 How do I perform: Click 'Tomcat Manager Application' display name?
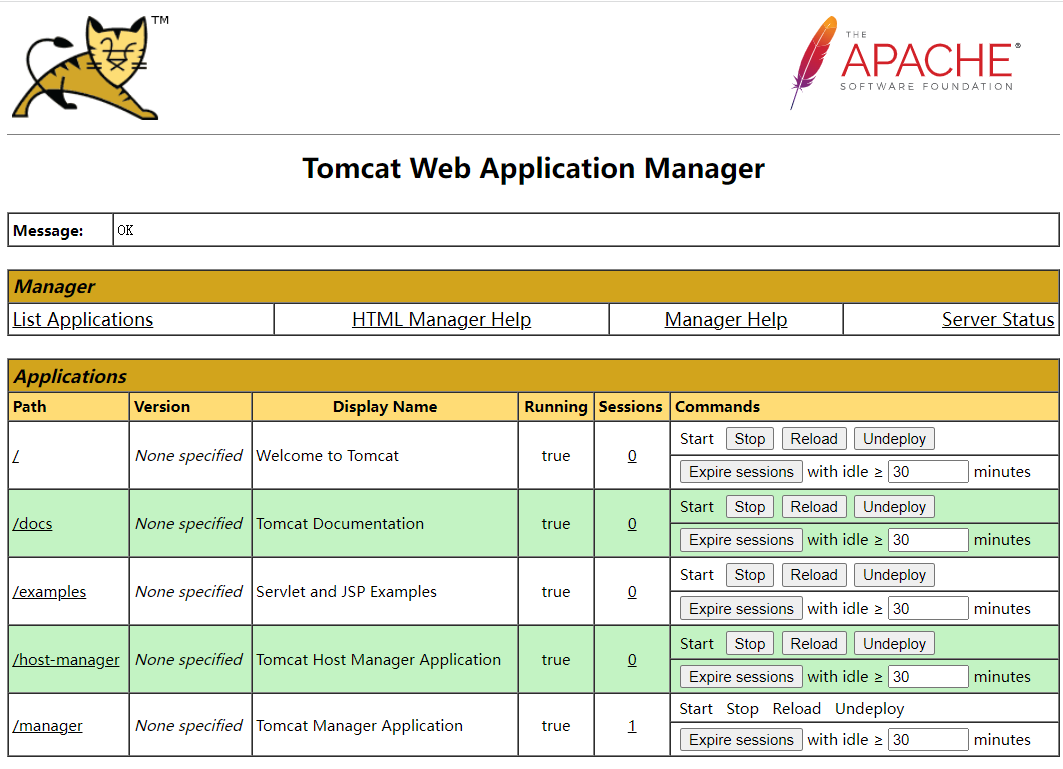(x=359, y=726)
